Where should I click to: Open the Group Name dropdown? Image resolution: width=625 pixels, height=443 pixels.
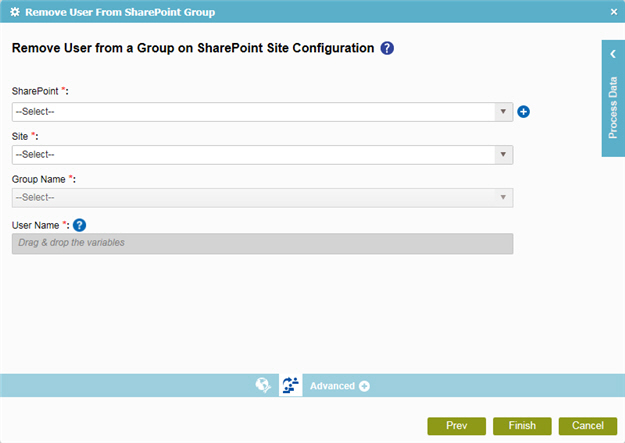[x=262, y=198]
